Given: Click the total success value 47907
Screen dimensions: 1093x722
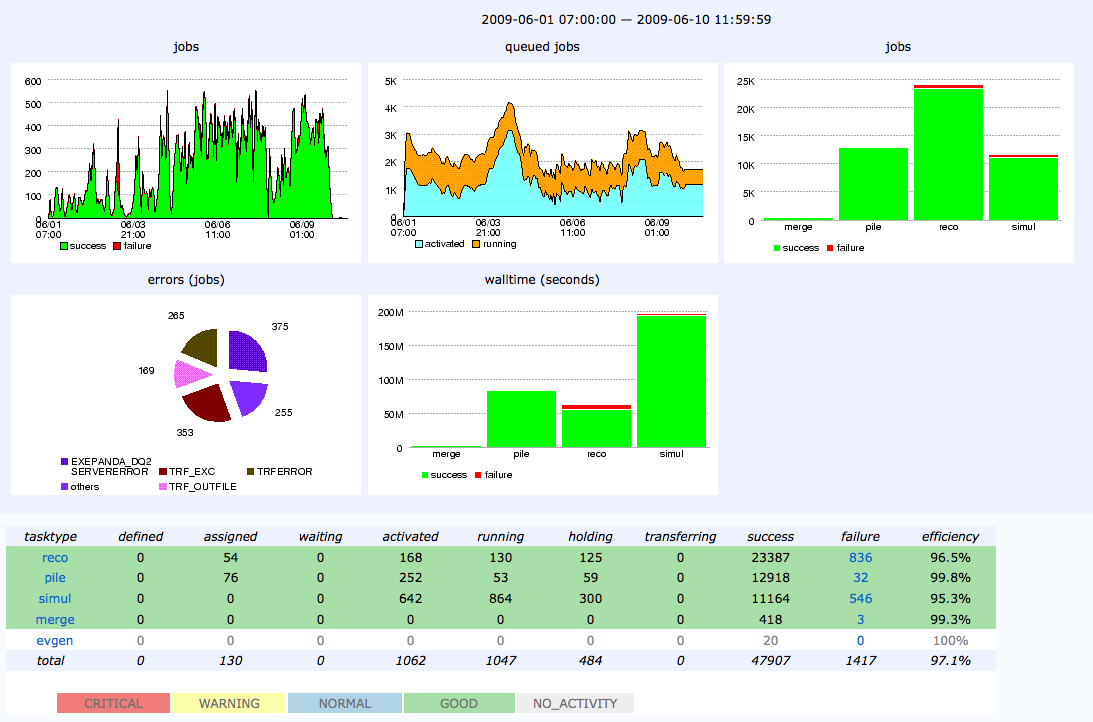Looking at the screenshot, I should [770, 661].
